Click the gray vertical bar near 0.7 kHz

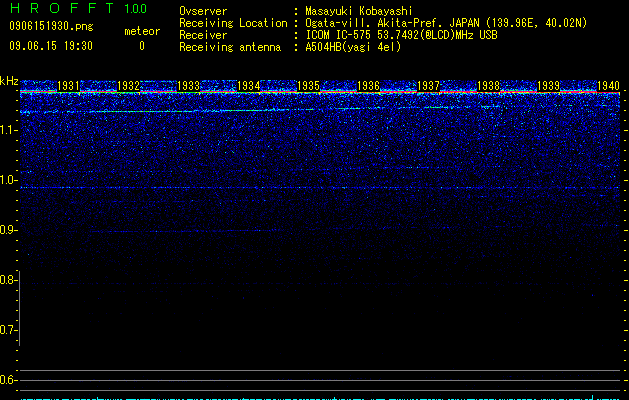(19, 308)
